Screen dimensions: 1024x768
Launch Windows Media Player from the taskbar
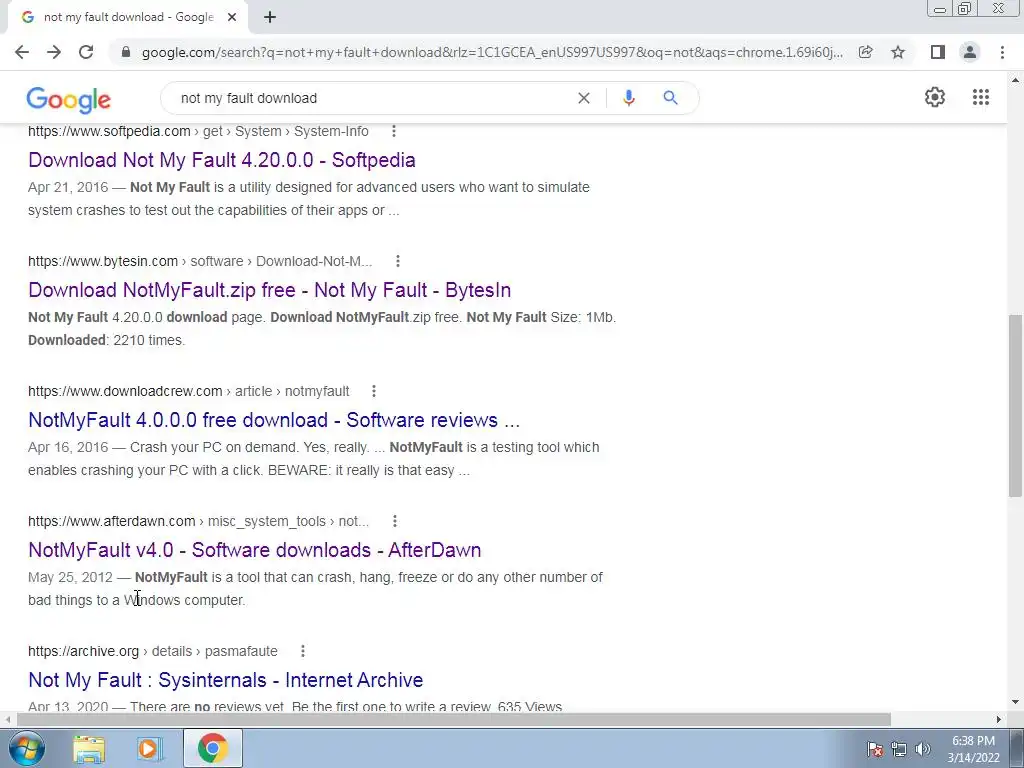point(149,748)
